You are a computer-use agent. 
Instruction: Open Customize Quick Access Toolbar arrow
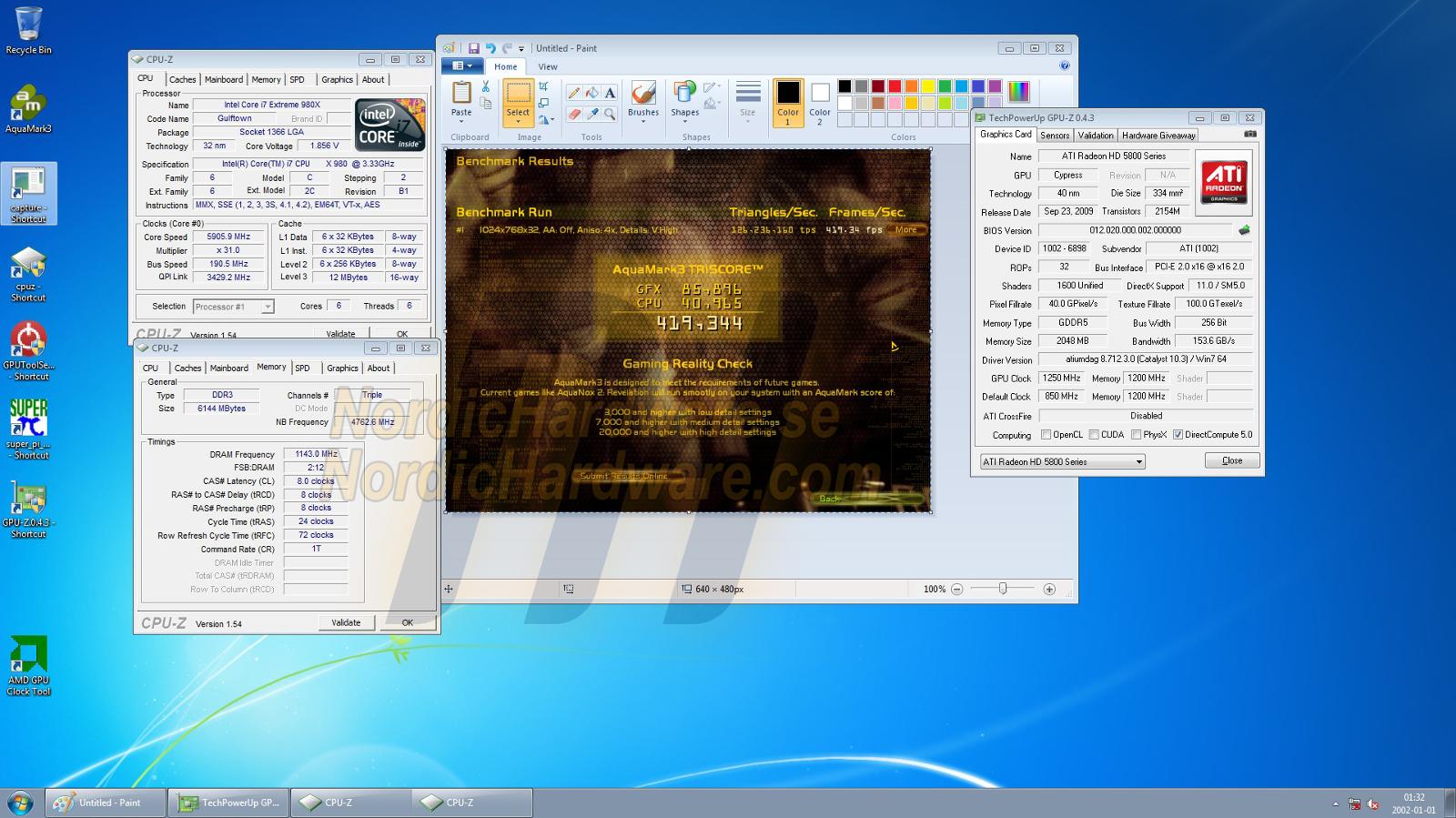click(521, 49)
